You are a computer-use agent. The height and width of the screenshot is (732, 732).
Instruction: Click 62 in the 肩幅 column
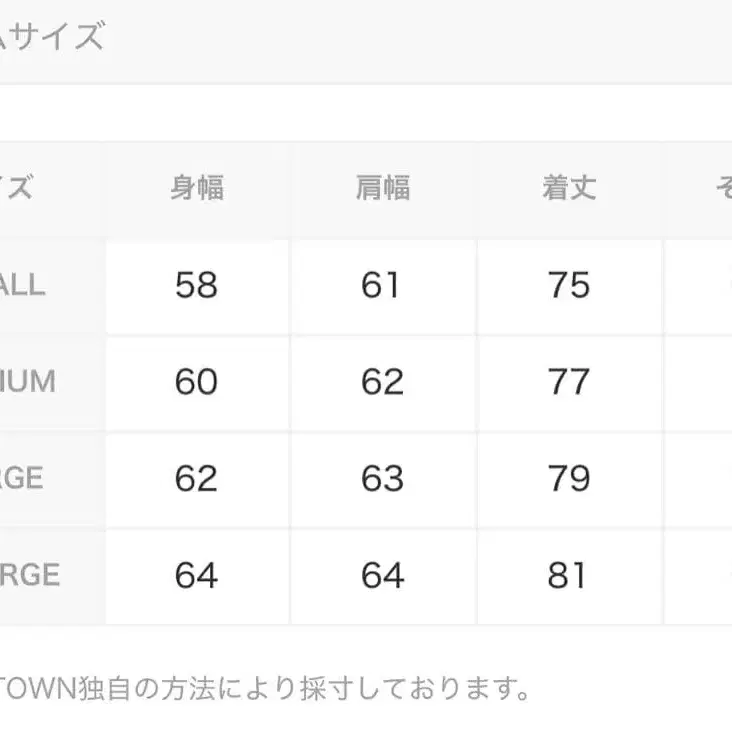[382, 382]
